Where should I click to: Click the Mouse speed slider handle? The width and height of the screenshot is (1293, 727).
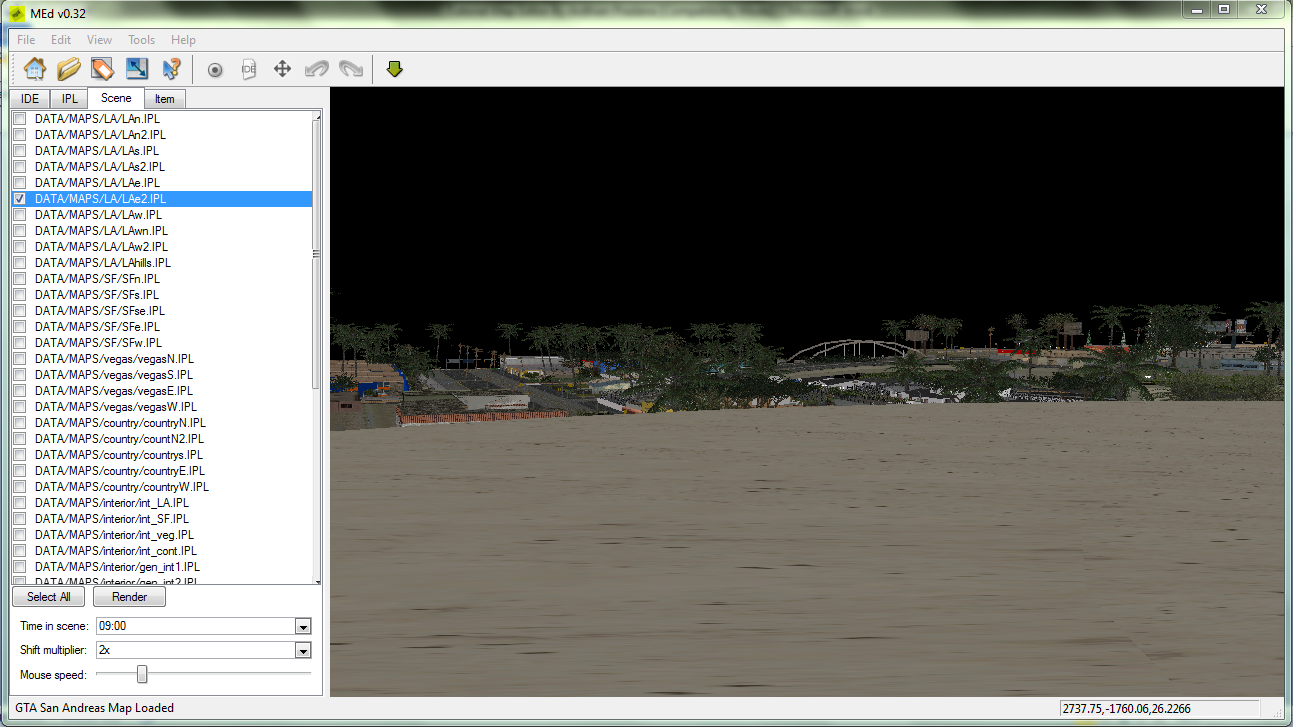tap(142, 675)
